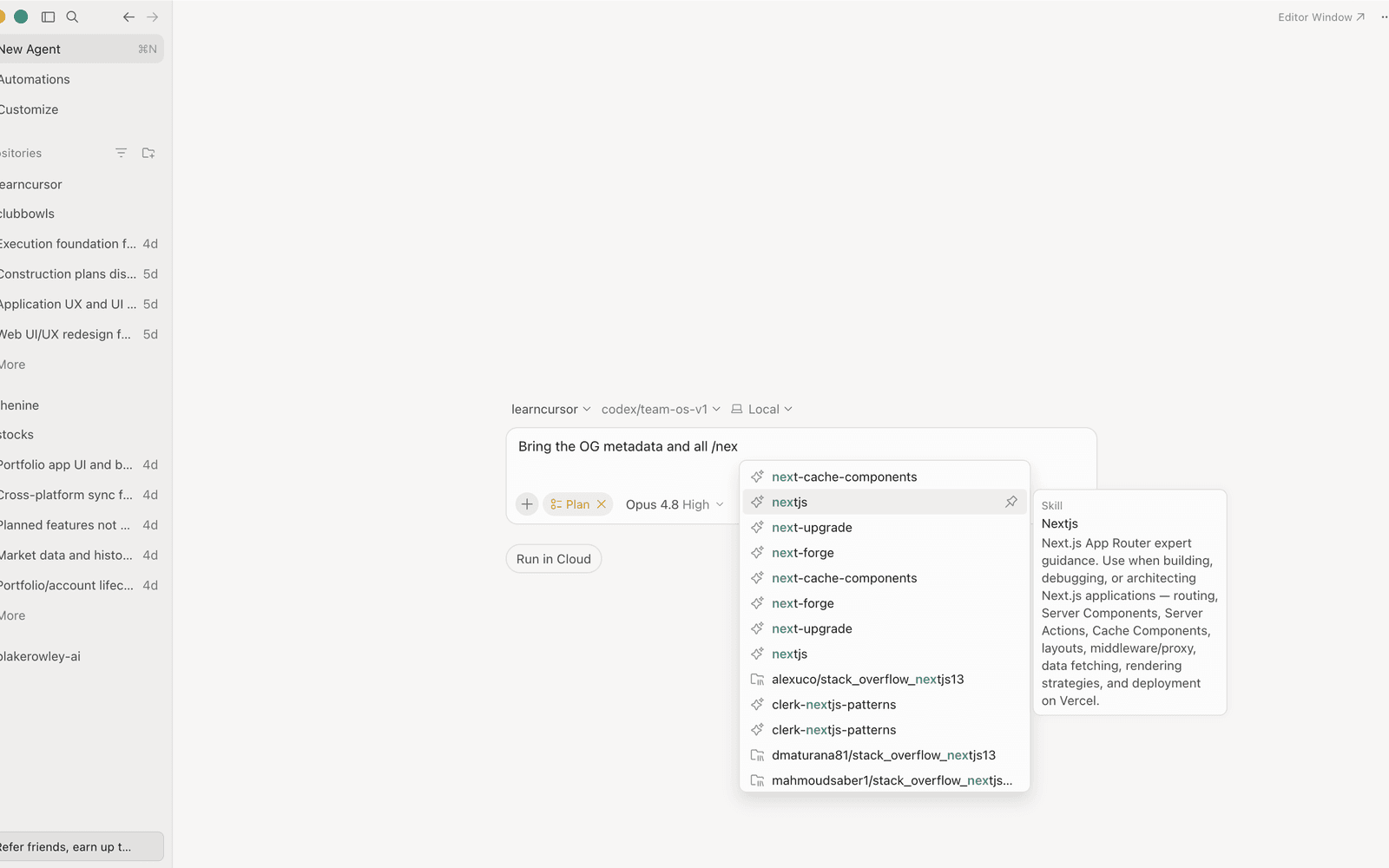The height and width of the screenshot is (868, 1389).
Task: Open Construction plans conversation
Action: [x=82, y=273]
